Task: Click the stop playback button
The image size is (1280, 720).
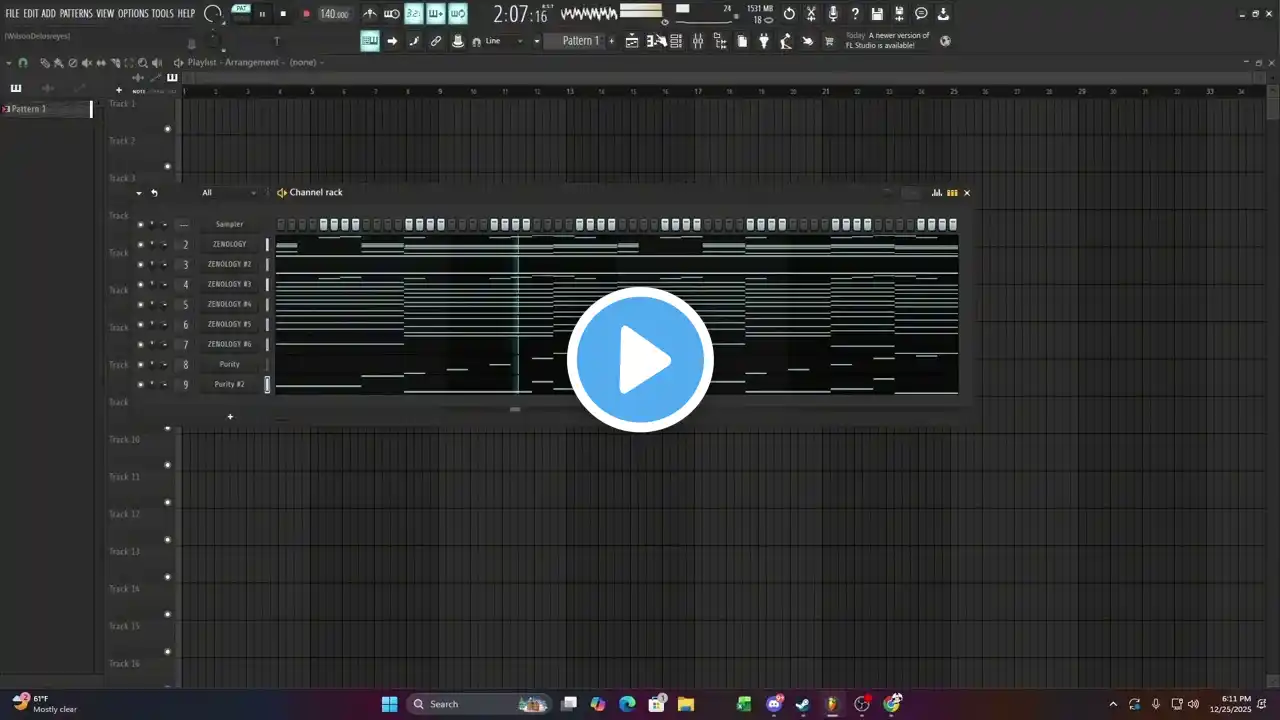Action: tap(283, 14)
